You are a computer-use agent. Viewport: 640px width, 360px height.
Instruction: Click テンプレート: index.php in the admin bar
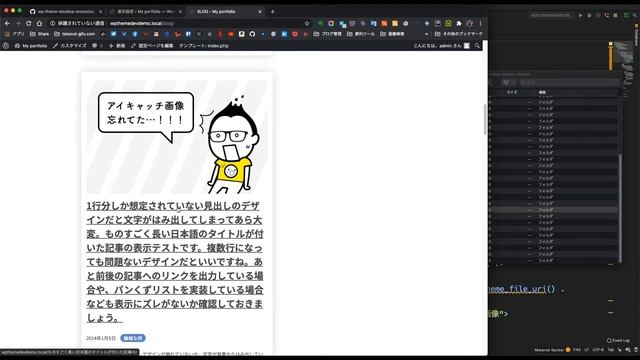pos(204,46)
